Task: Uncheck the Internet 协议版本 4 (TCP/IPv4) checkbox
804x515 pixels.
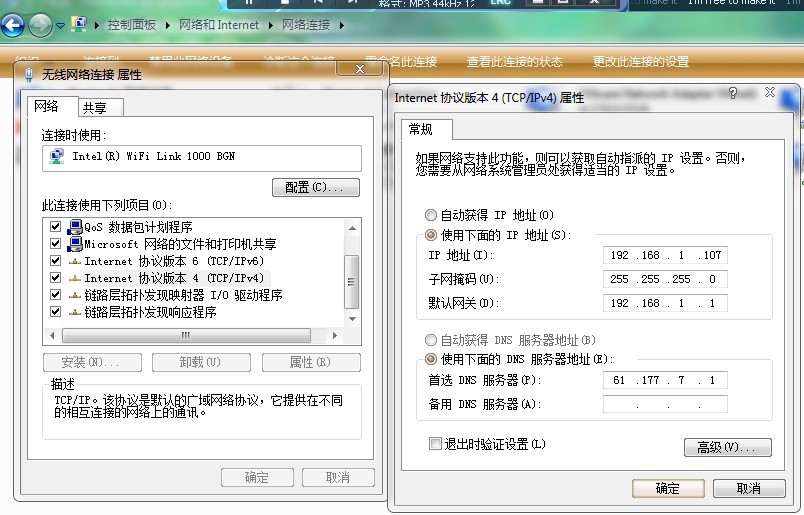Action: pos(56,278)
